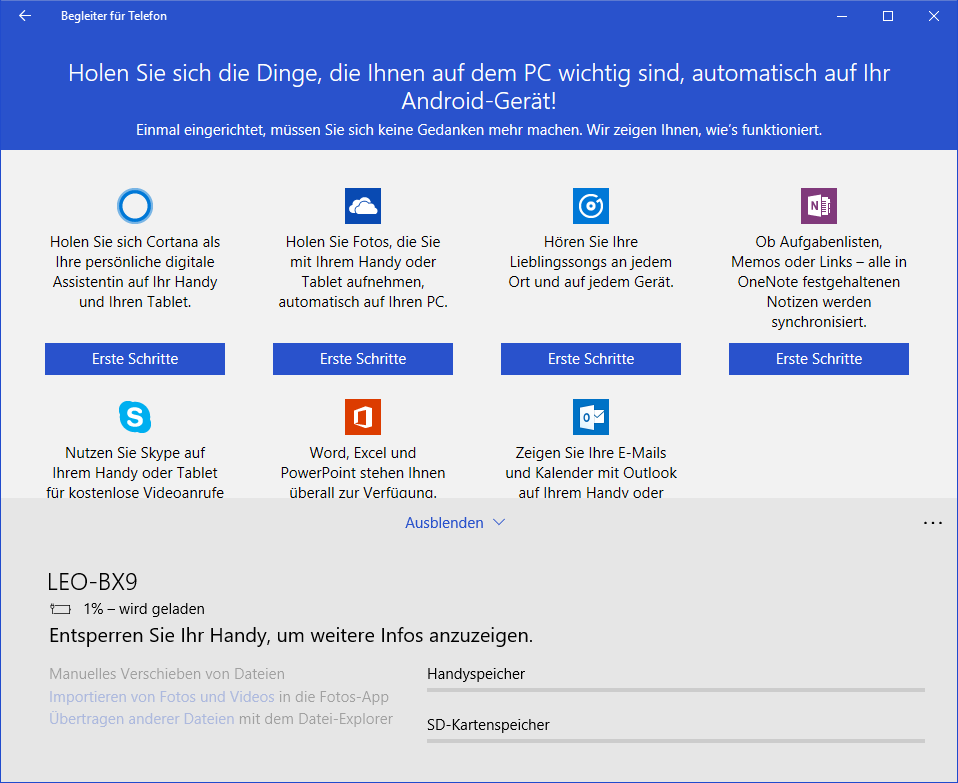The image size is (958, 783).
Task: Open Importieren von Fotos und Videos link
Action: (x=162, y=697)
